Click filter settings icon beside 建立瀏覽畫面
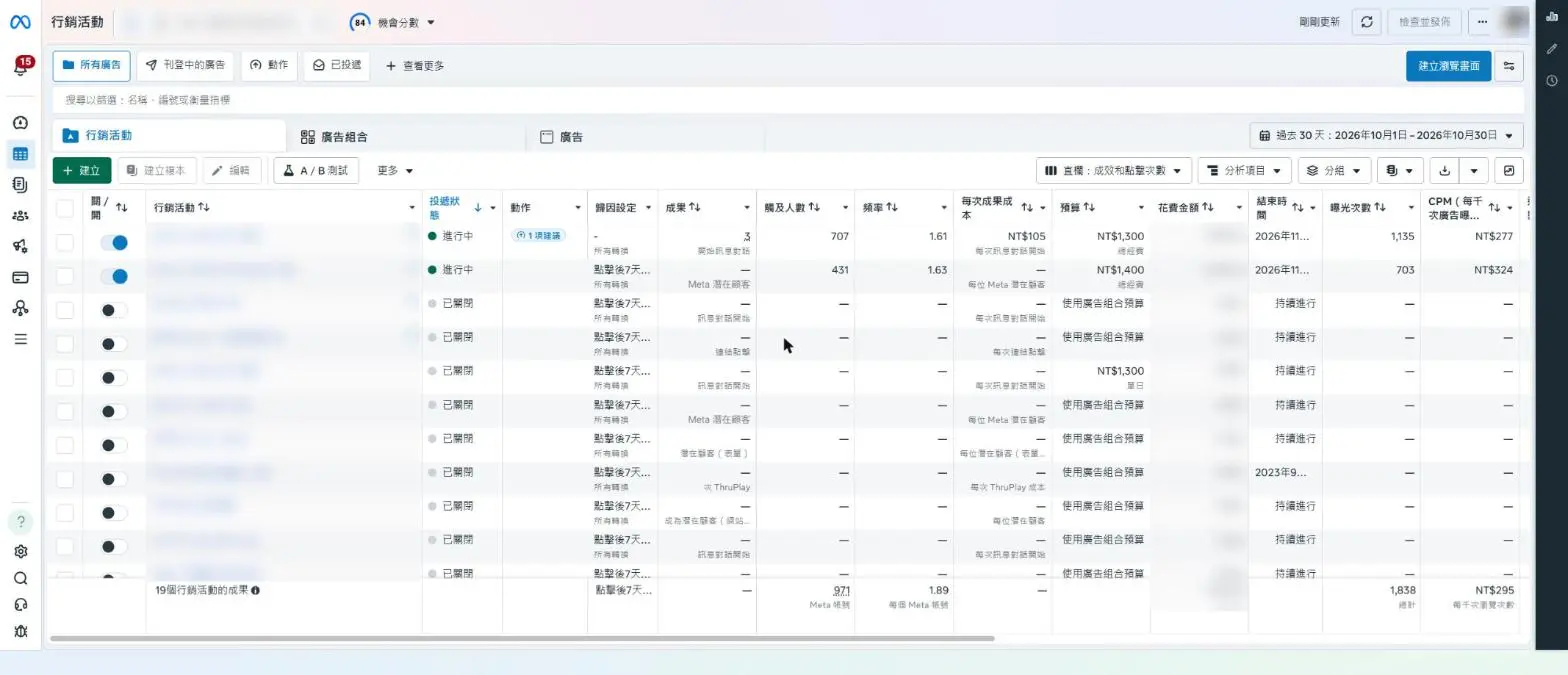The image size is (1568, 675). click(x=1509, y=66)
